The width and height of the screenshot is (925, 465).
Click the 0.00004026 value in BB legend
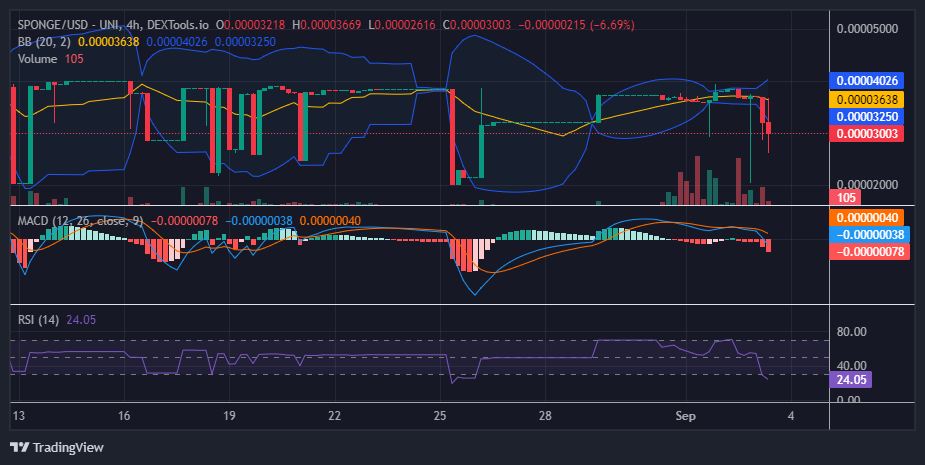(x=177, y=42)
